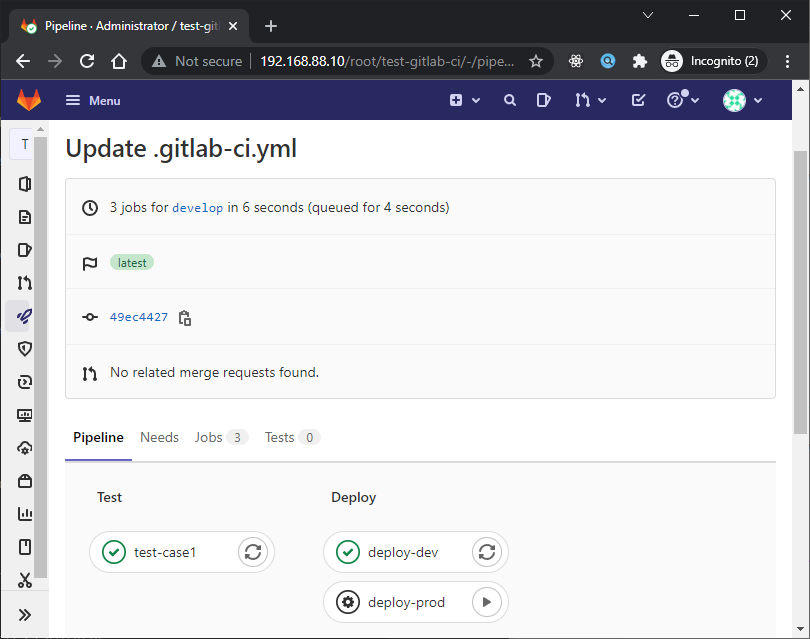Open a new browser tab
This screenshot has height=639, width=810.
coord(271,26)
